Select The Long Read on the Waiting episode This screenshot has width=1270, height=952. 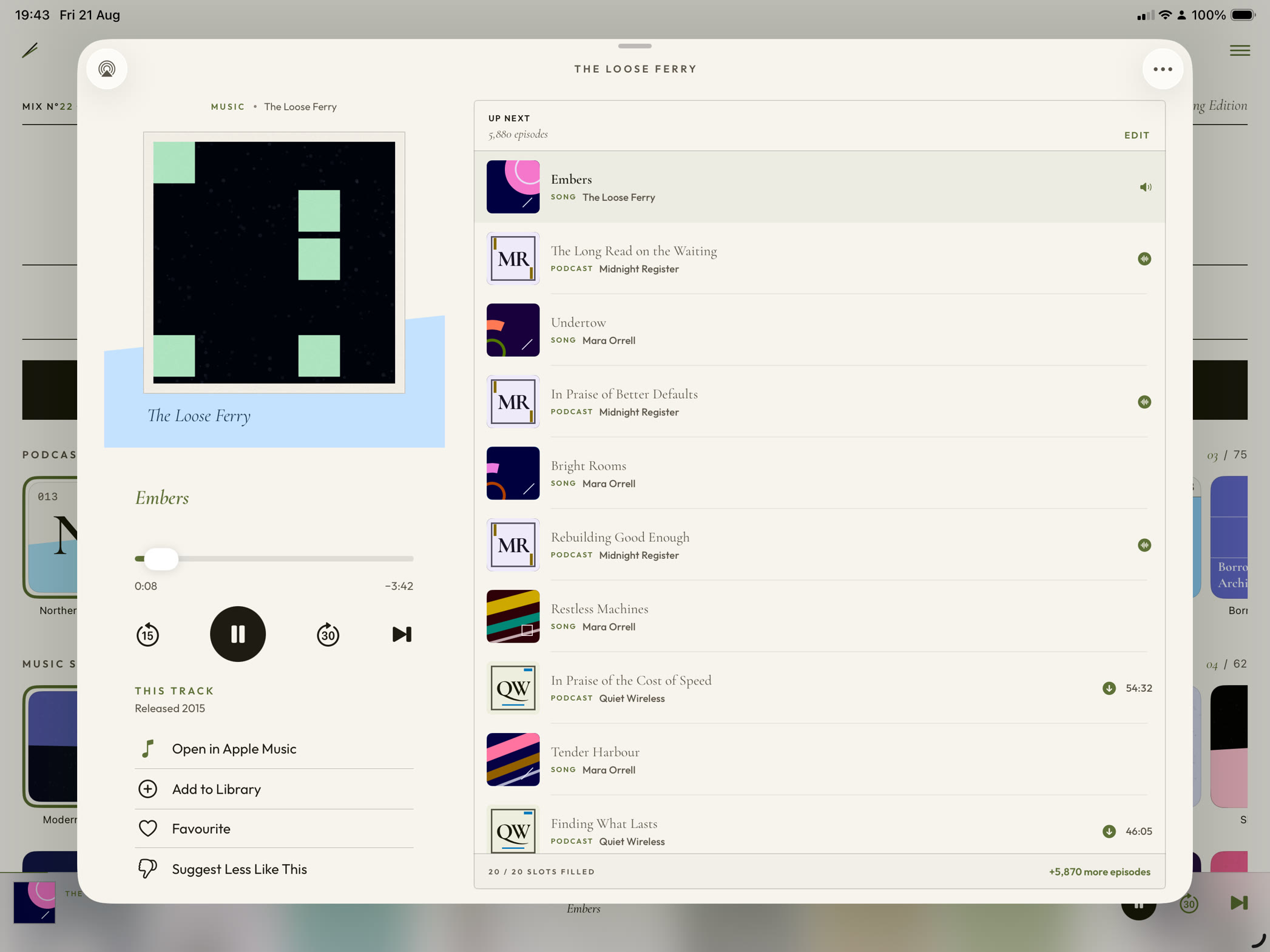pyautogui.click(x=819, y=259)
